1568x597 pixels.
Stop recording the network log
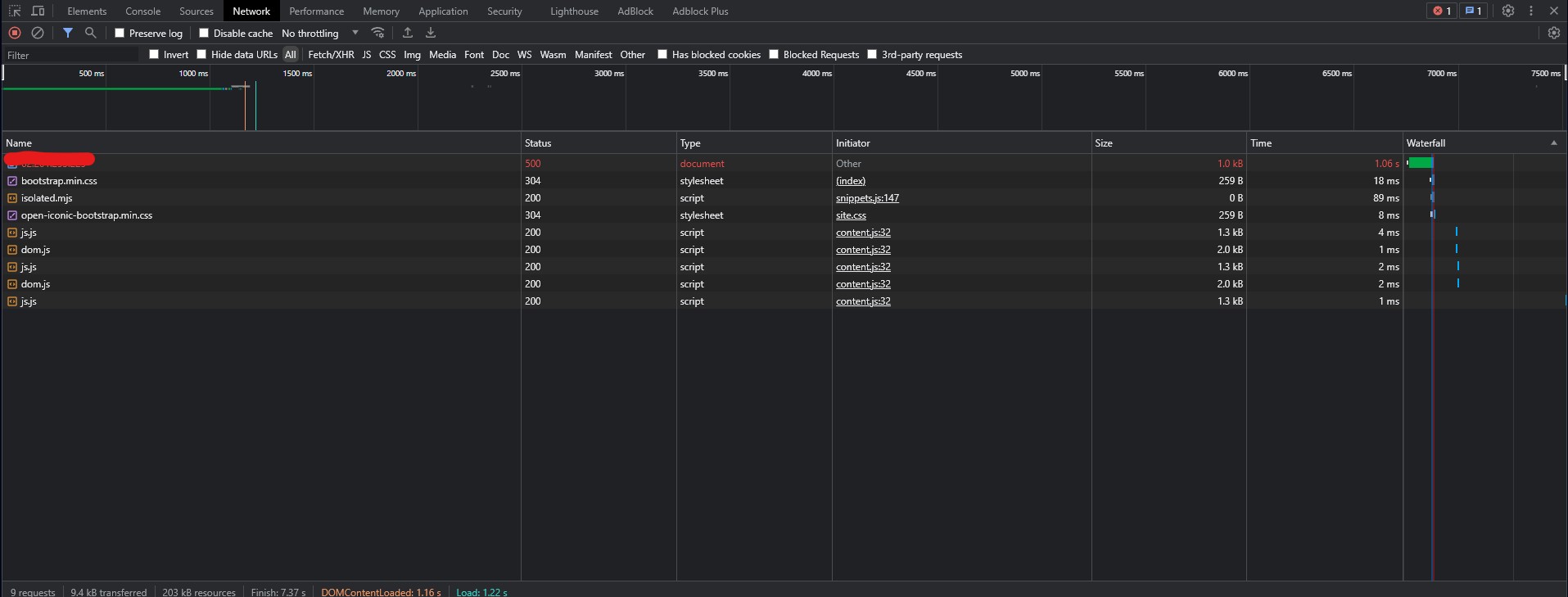[x=15, y=33]
